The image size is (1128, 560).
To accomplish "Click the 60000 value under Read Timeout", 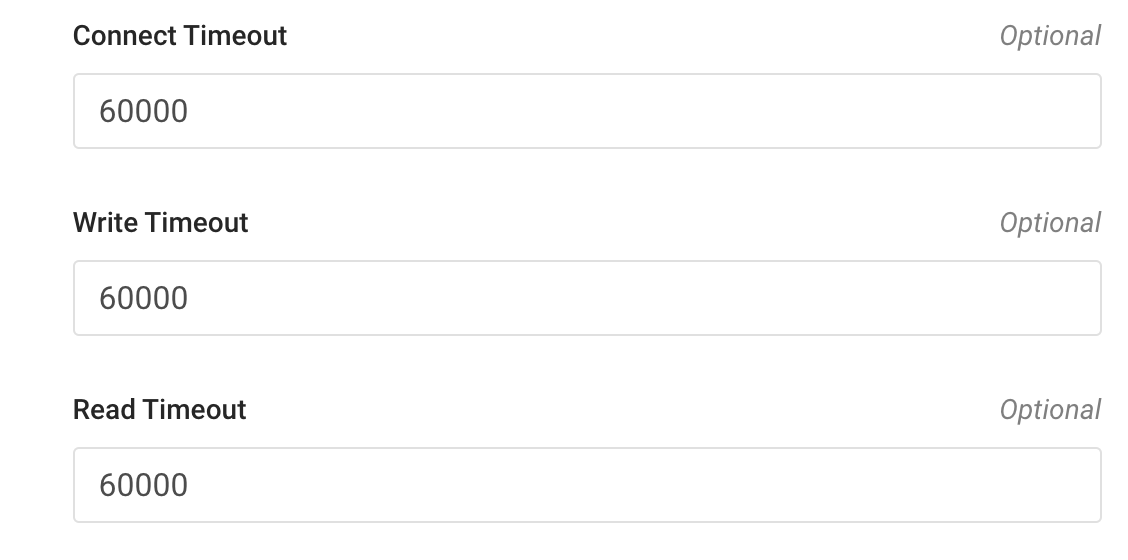I will pyautogui.click(x=144, y=485).
